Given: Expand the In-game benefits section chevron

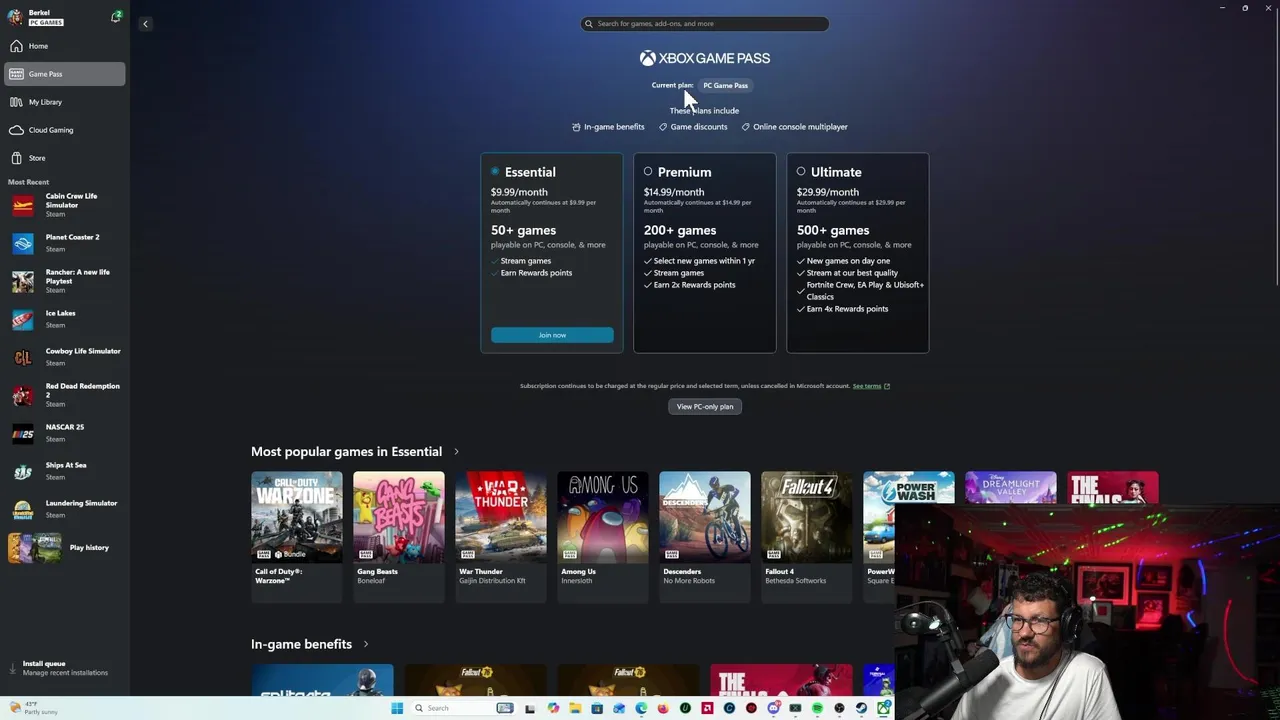Looking at the screenshot, I should pos(366,644).
